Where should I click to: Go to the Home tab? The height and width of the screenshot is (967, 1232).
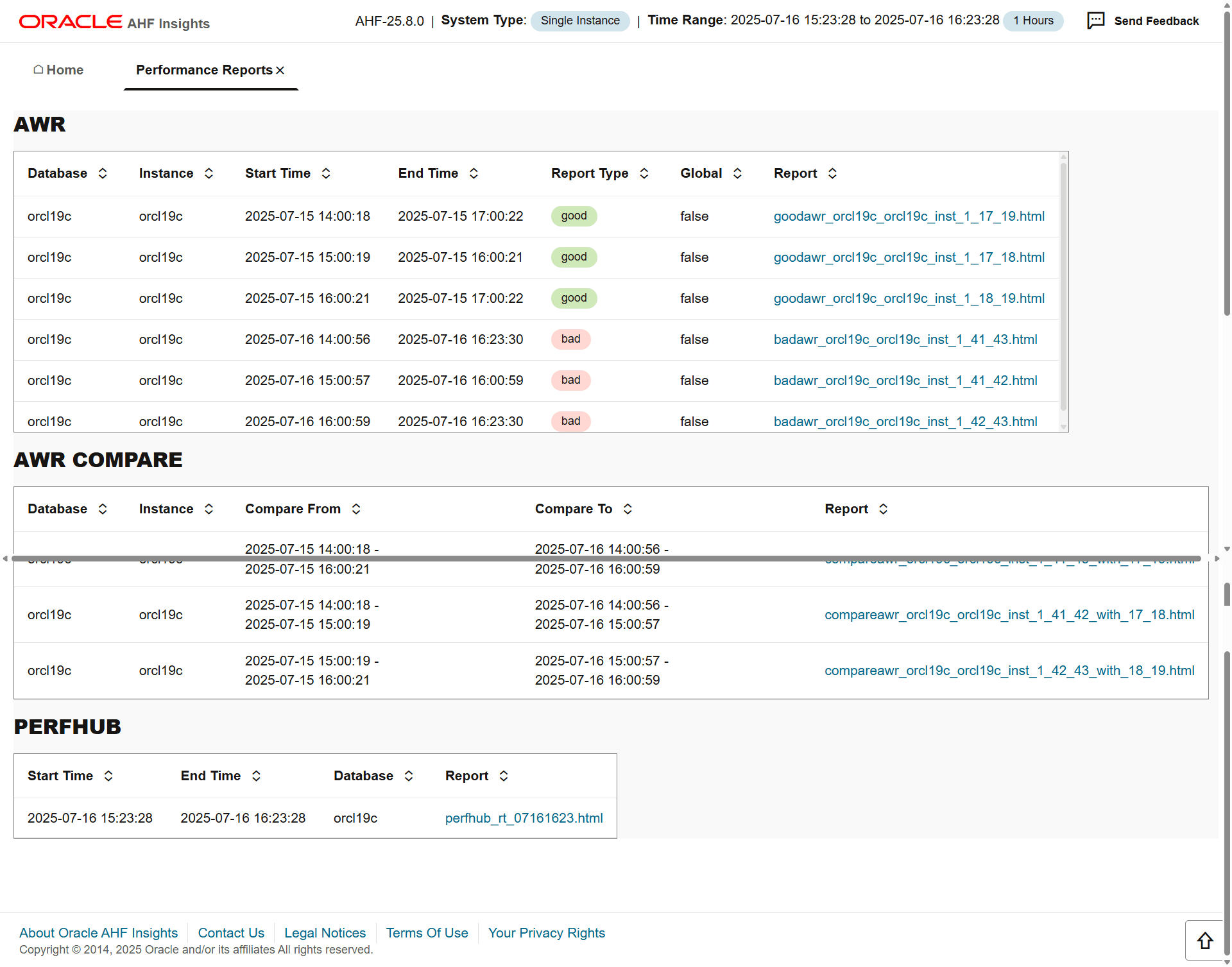58,70
